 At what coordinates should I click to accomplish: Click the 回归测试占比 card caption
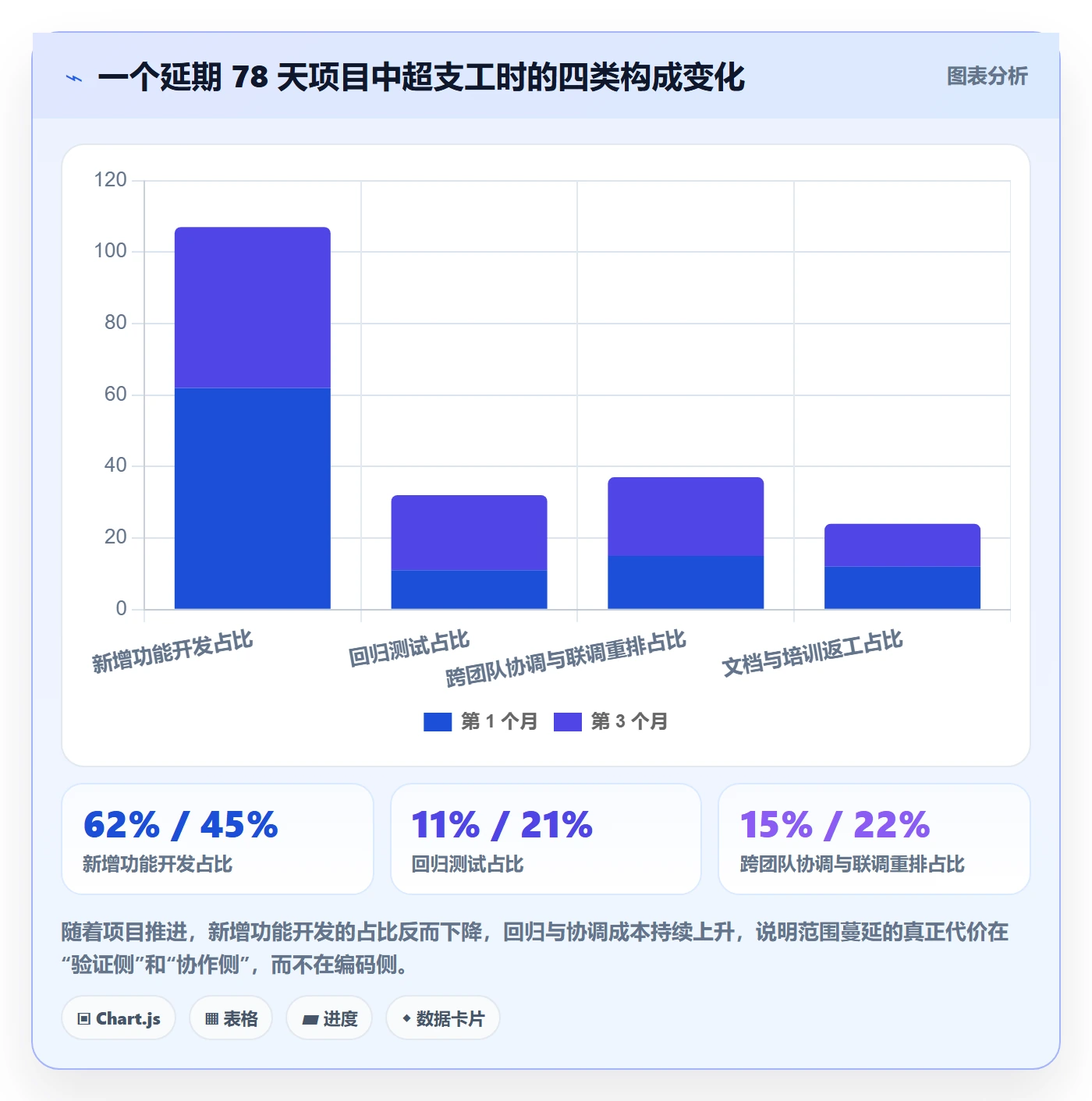pos(467,864)
